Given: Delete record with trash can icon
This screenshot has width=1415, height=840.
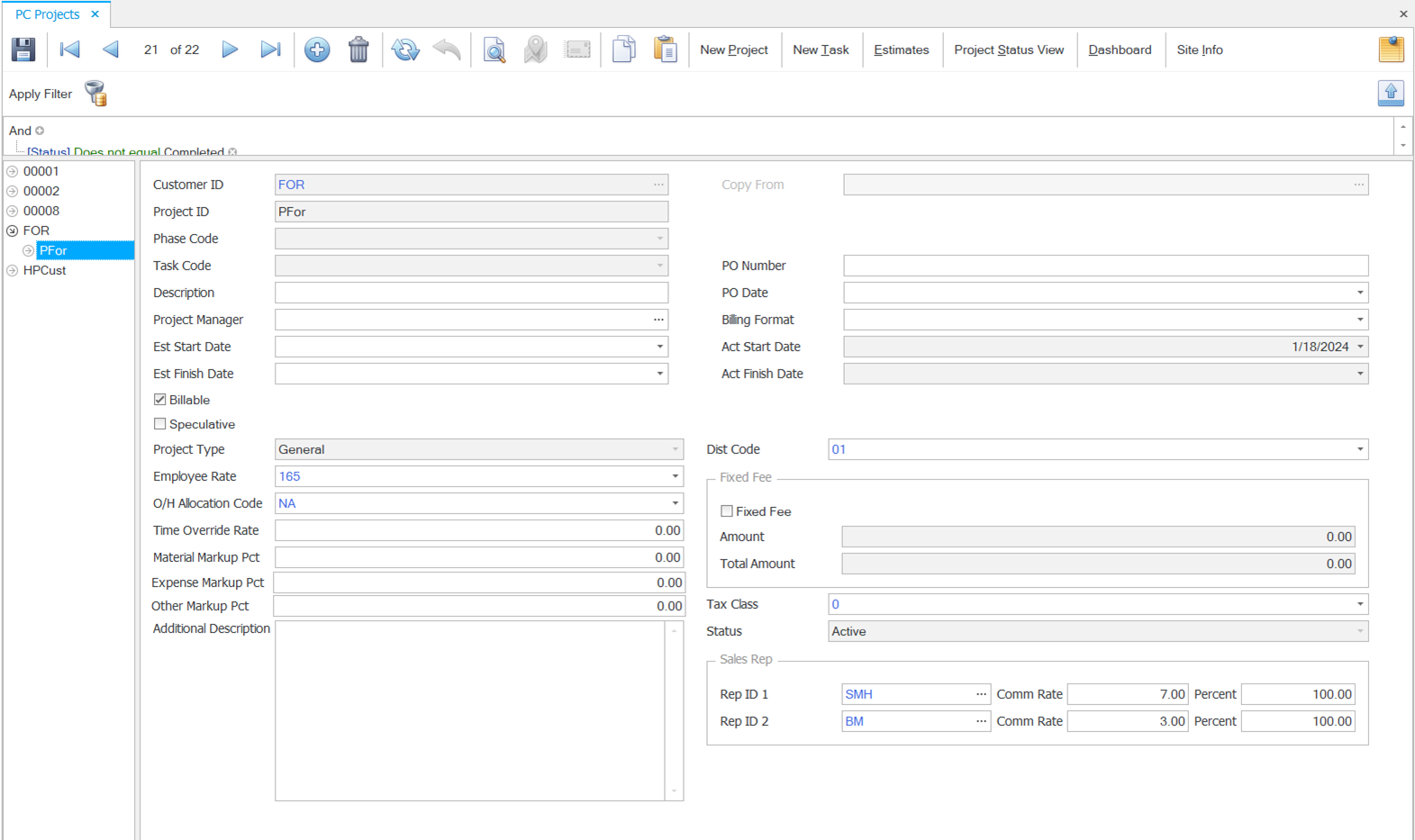Looking at the screenshot, I should pos(358,50).
